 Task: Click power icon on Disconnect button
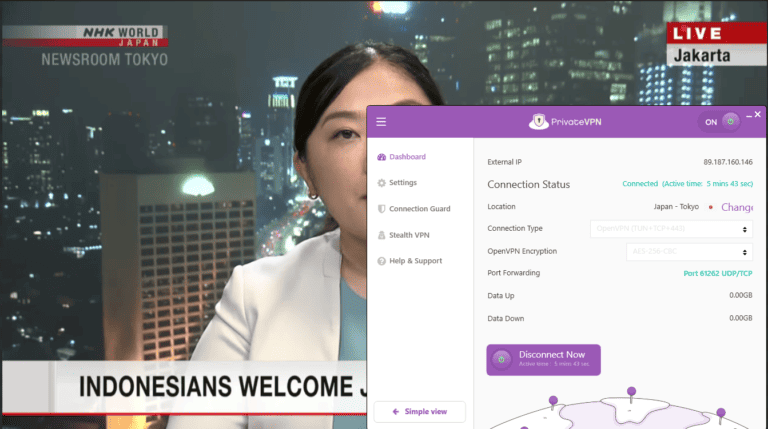coord(502,359)
